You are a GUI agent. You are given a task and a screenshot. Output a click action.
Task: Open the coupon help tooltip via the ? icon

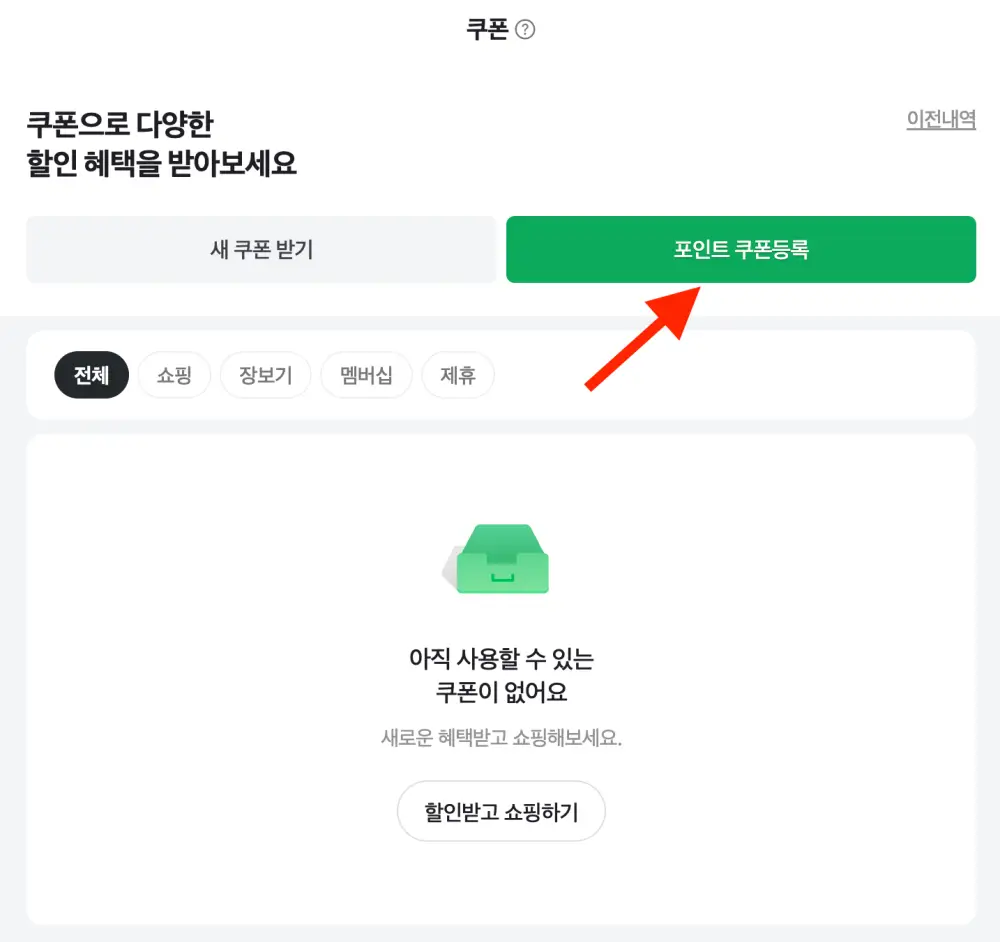[x=527, y=29]
